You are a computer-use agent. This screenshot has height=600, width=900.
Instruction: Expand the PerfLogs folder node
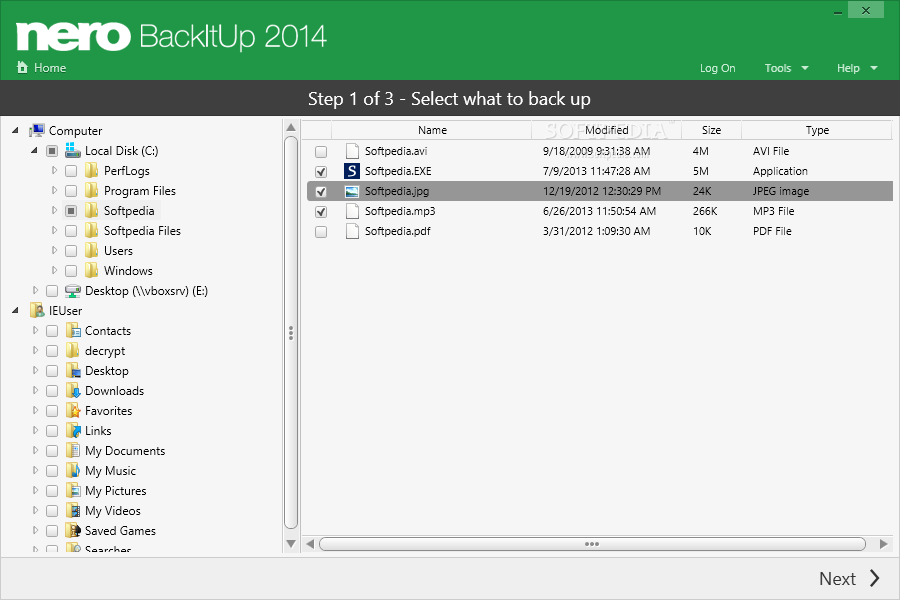[54, 171]
